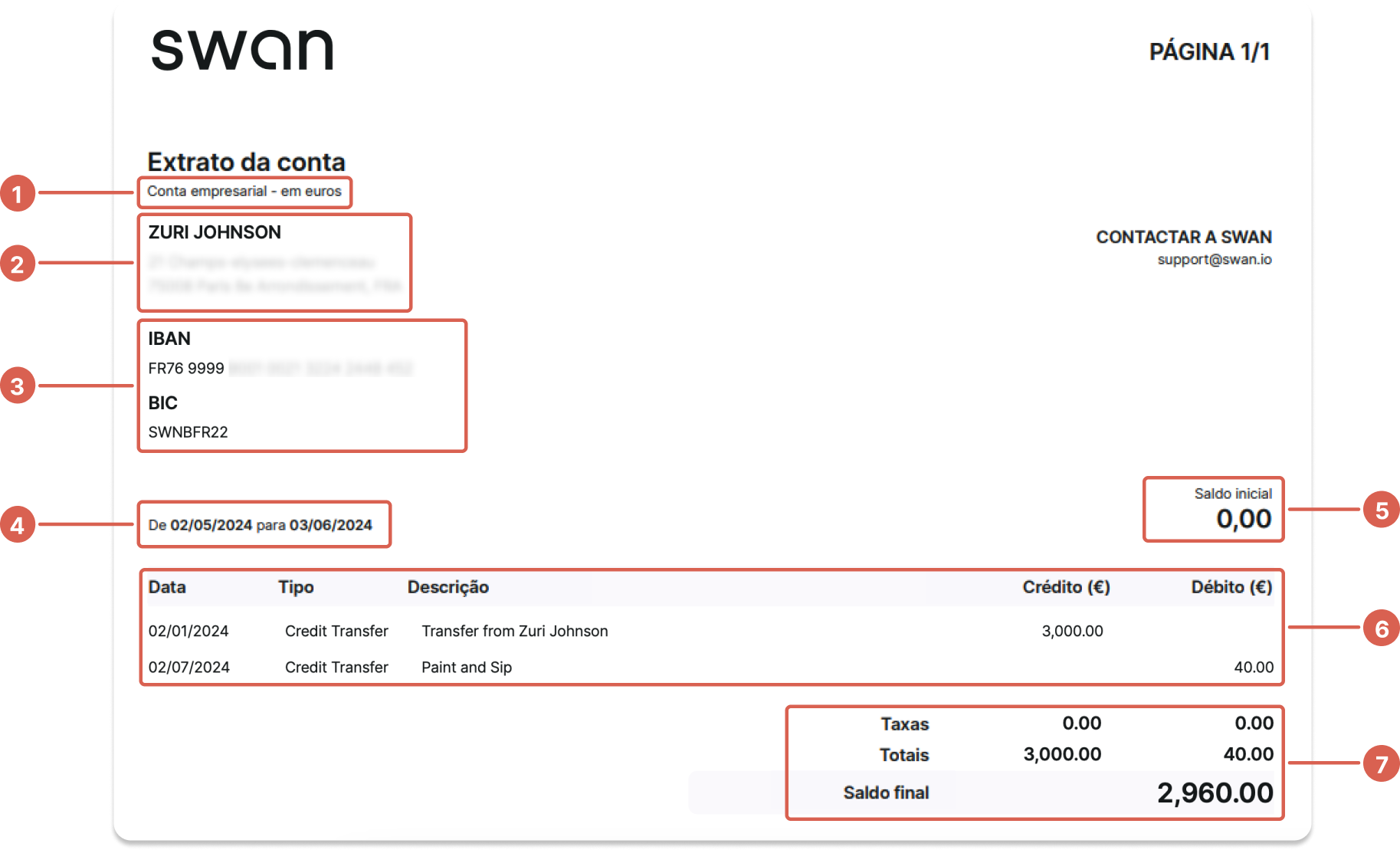Image resolution: width=1400 pixels, height=850 pixels.
Task: Click 'Transfer from Zuri Johnson' description
Action: coord(515,631)
